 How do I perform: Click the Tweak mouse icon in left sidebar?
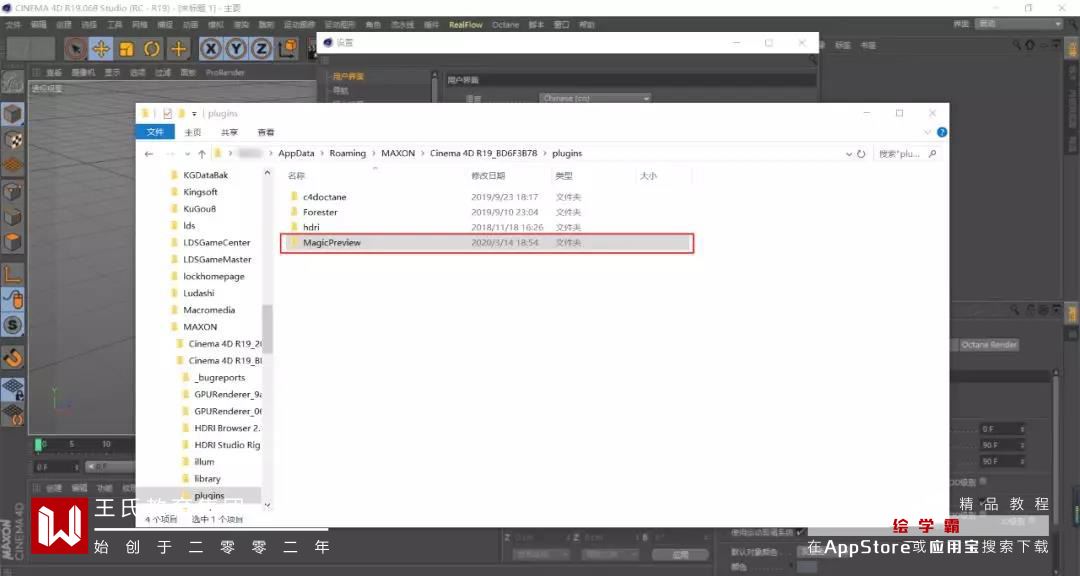coord(12,299)
